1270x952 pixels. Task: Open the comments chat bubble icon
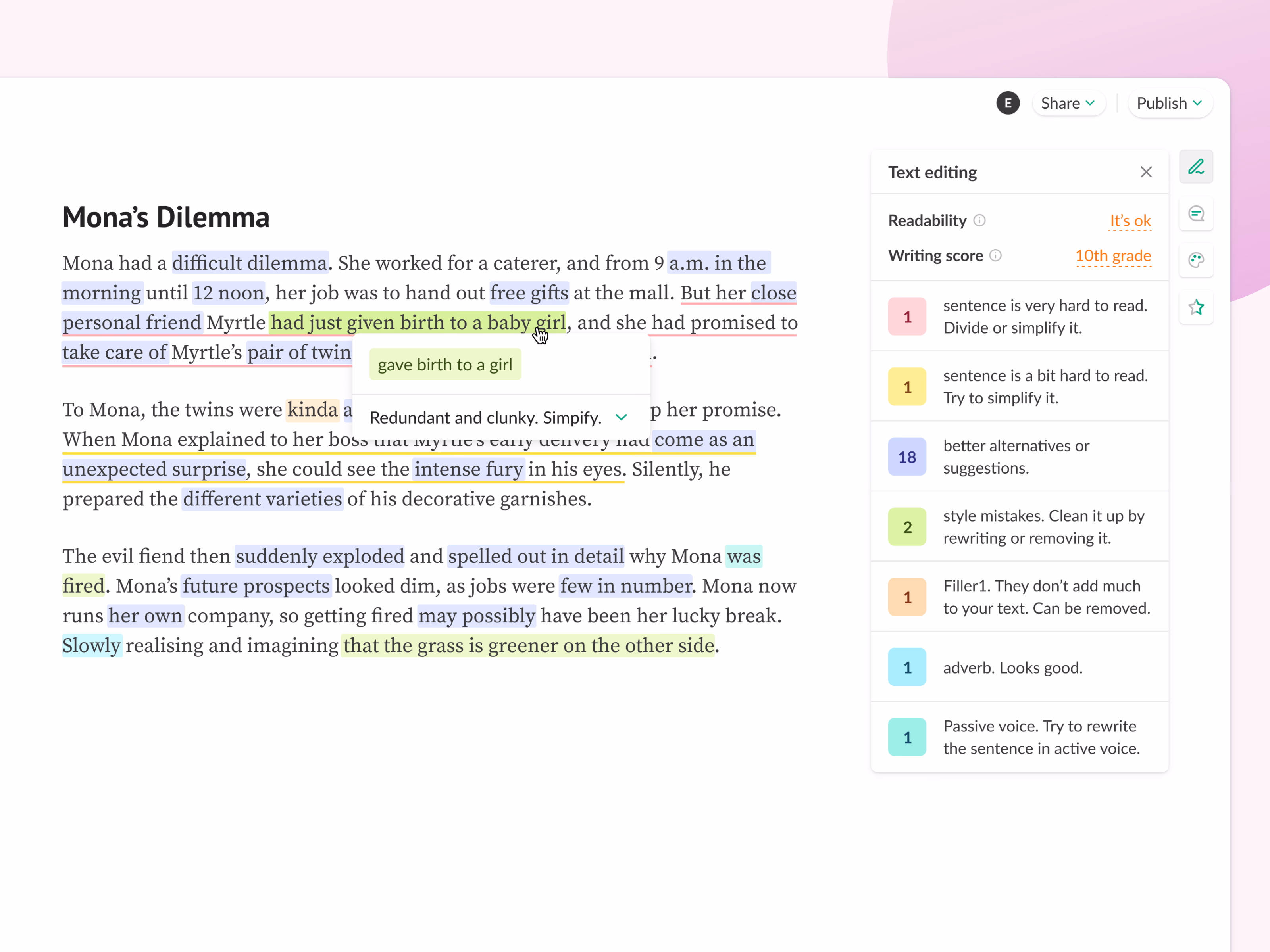tap(1196, 214)
